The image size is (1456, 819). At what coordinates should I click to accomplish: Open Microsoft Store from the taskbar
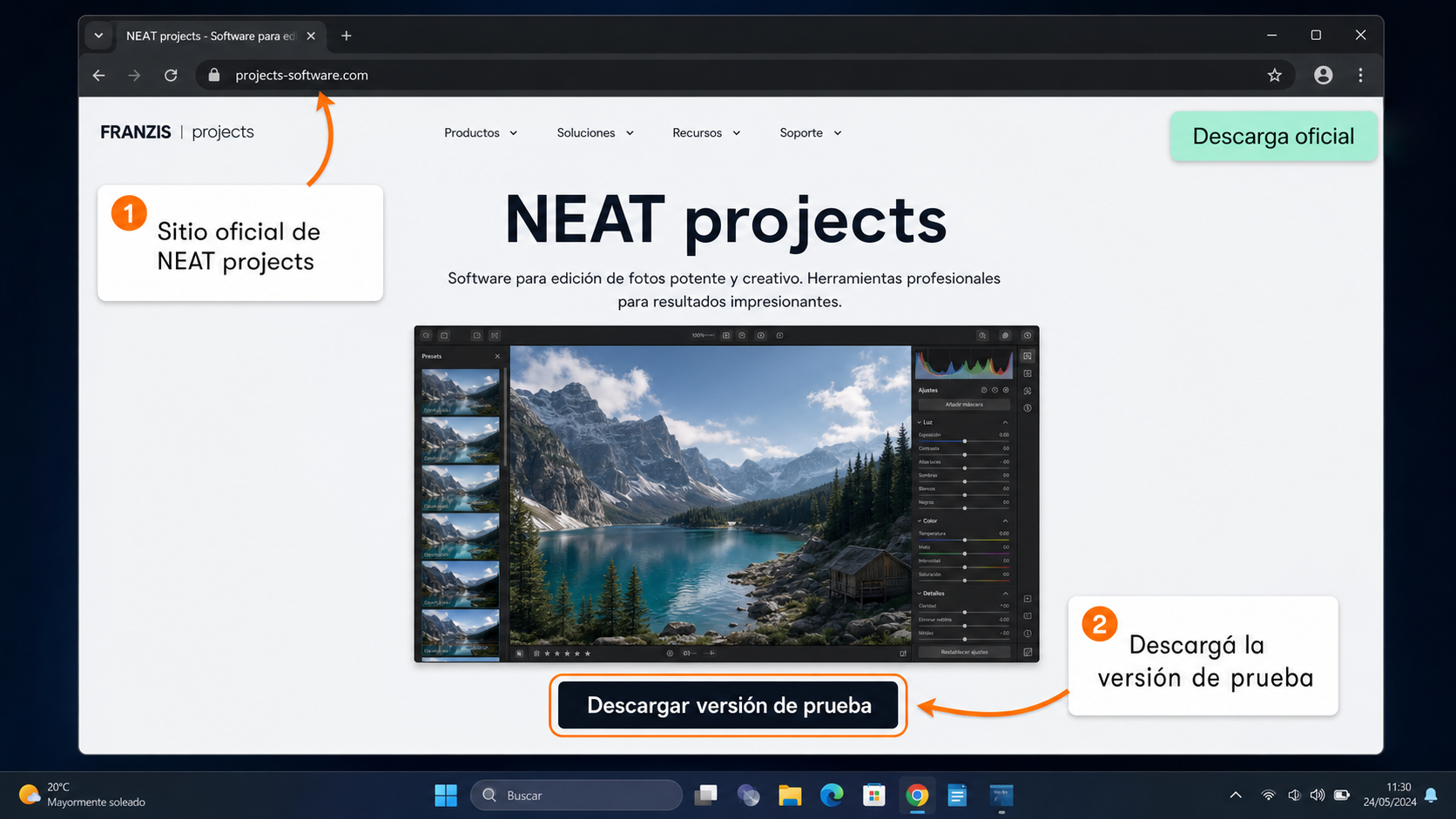tap(873, 796)
